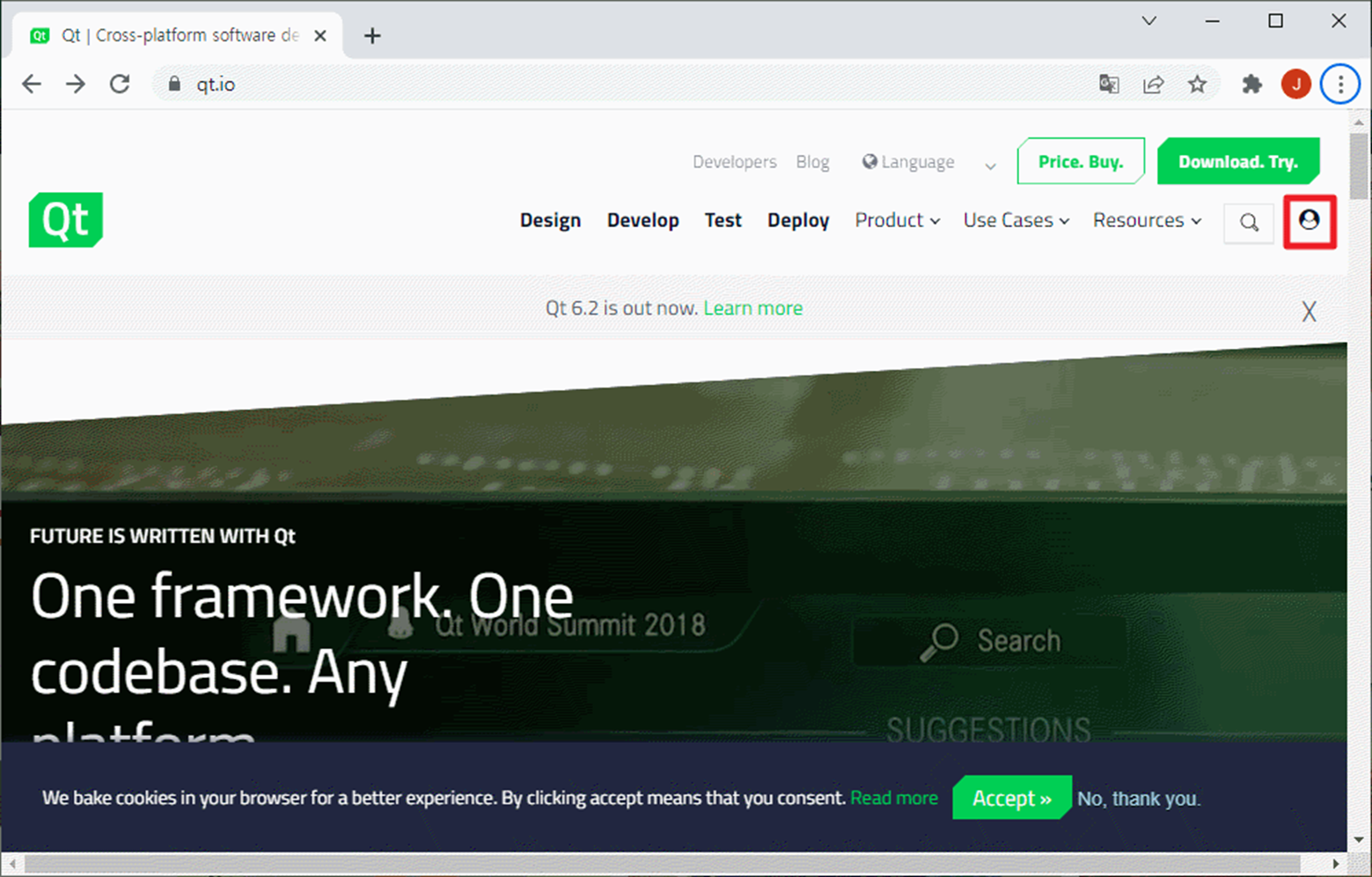1372x877 pixels.
Task: Click the padlock site info icon
Action: coord(174,85)
